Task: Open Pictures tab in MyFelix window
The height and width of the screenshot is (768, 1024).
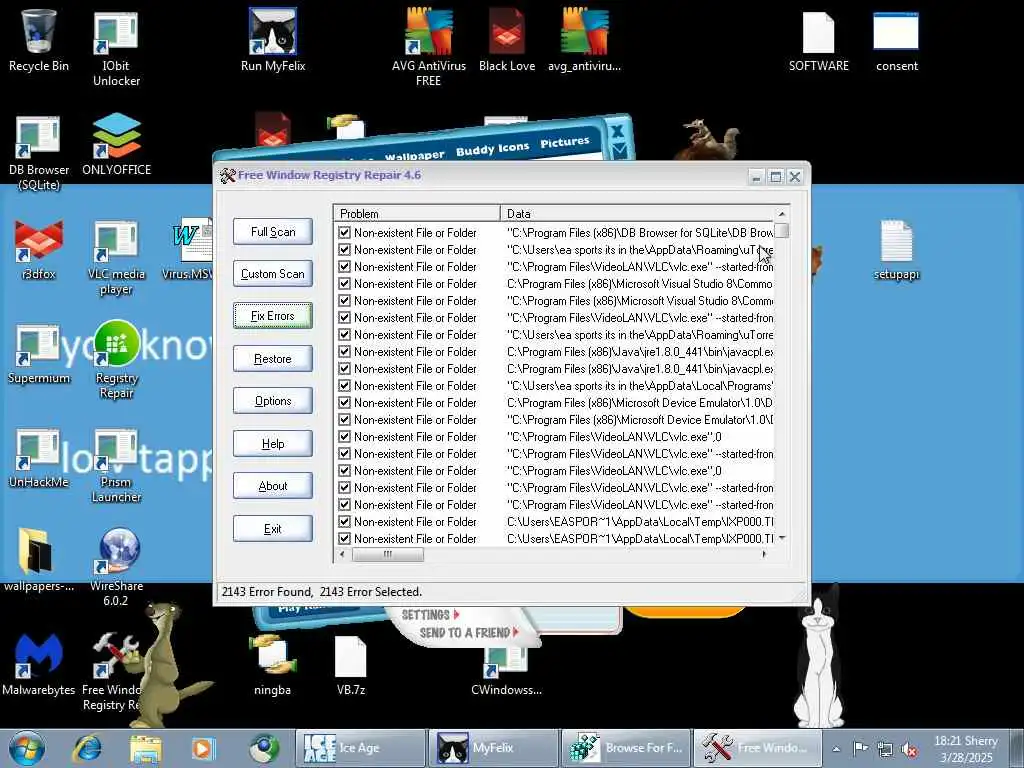Action: pyautogui.click(x=565, y=142)
